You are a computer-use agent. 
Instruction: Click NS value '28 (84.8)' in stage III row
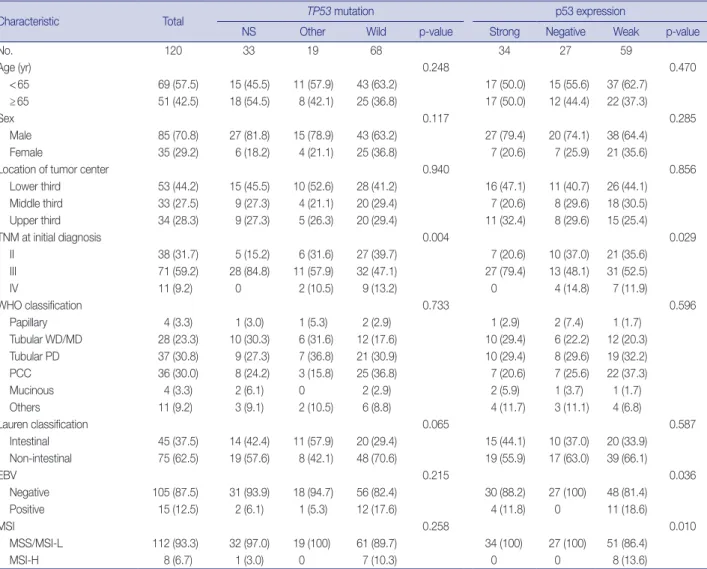click(x=249, y=271)
